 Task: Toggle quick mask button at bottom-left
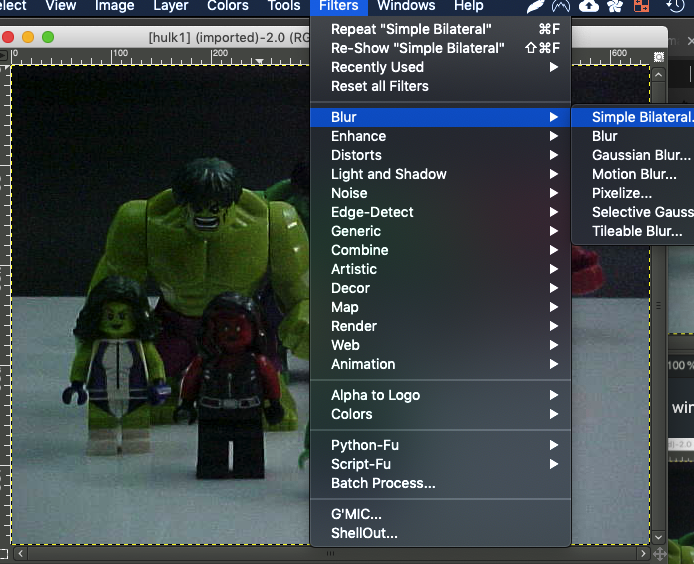click(x=4, y=553)
